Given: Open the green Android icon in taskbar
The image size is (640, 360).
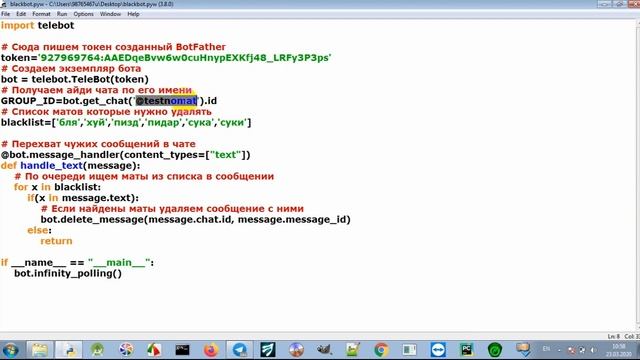Looking at the screenshot, I should [97, 350].
